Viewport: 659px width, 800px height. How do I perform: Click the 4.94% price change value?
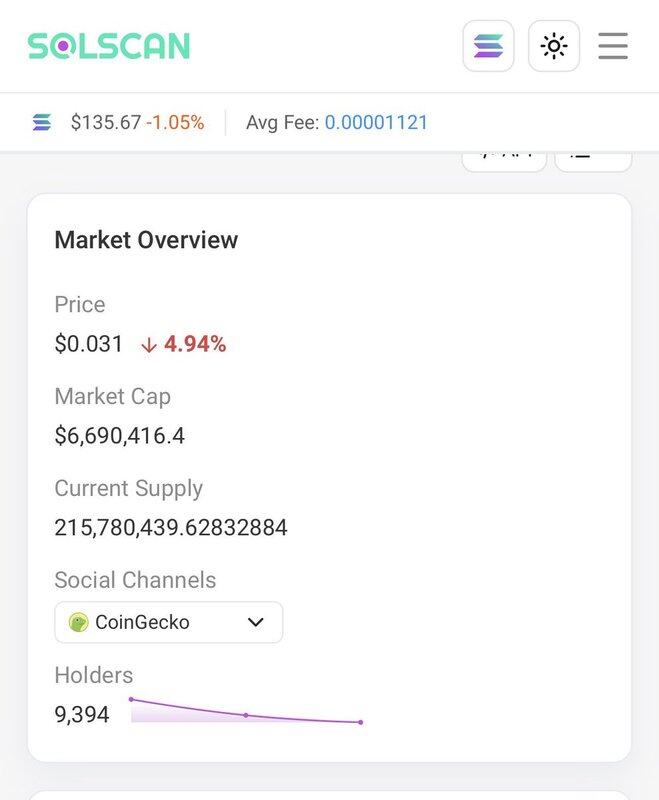pyautogui.click(x=196, y=345)
